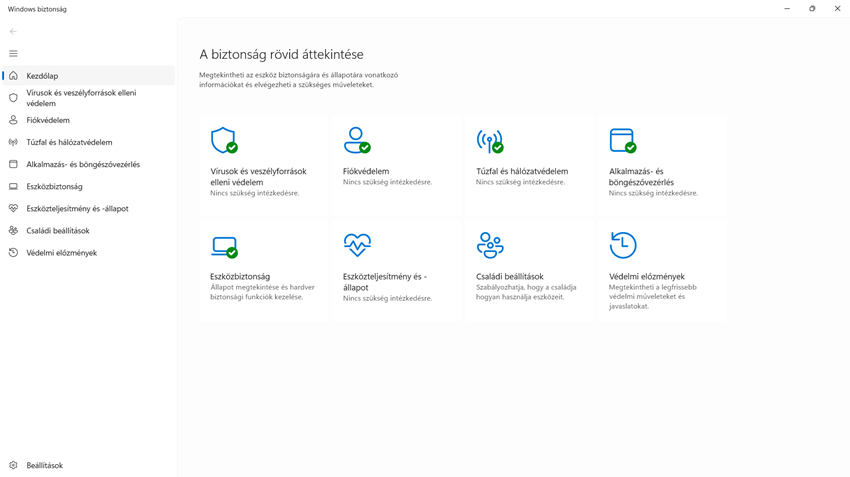Viewport: 850px width, 477px height.
Task: Click the shield icon in sidebar
Action: coord(14,98)
